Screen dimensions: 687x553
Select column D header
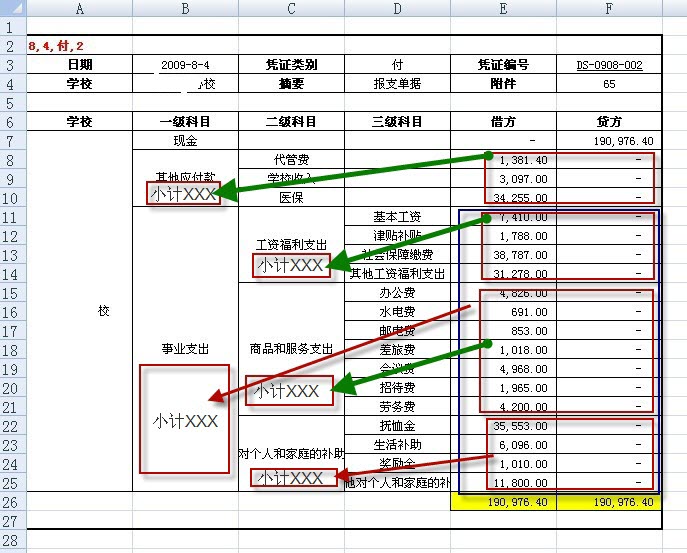tap(397, 8)
